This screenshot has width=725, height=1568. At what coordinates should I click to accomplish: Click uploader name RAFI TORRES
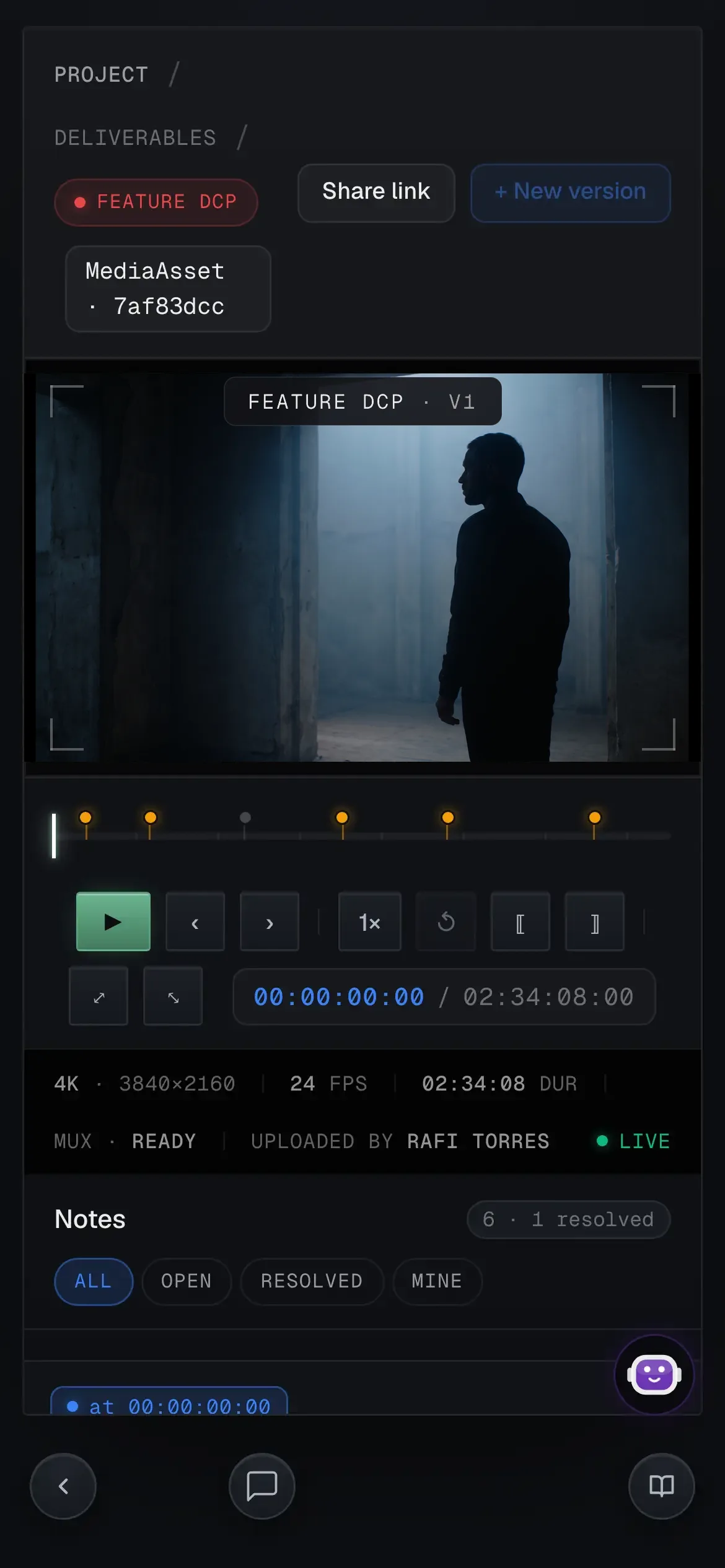tap(478, 1141)
